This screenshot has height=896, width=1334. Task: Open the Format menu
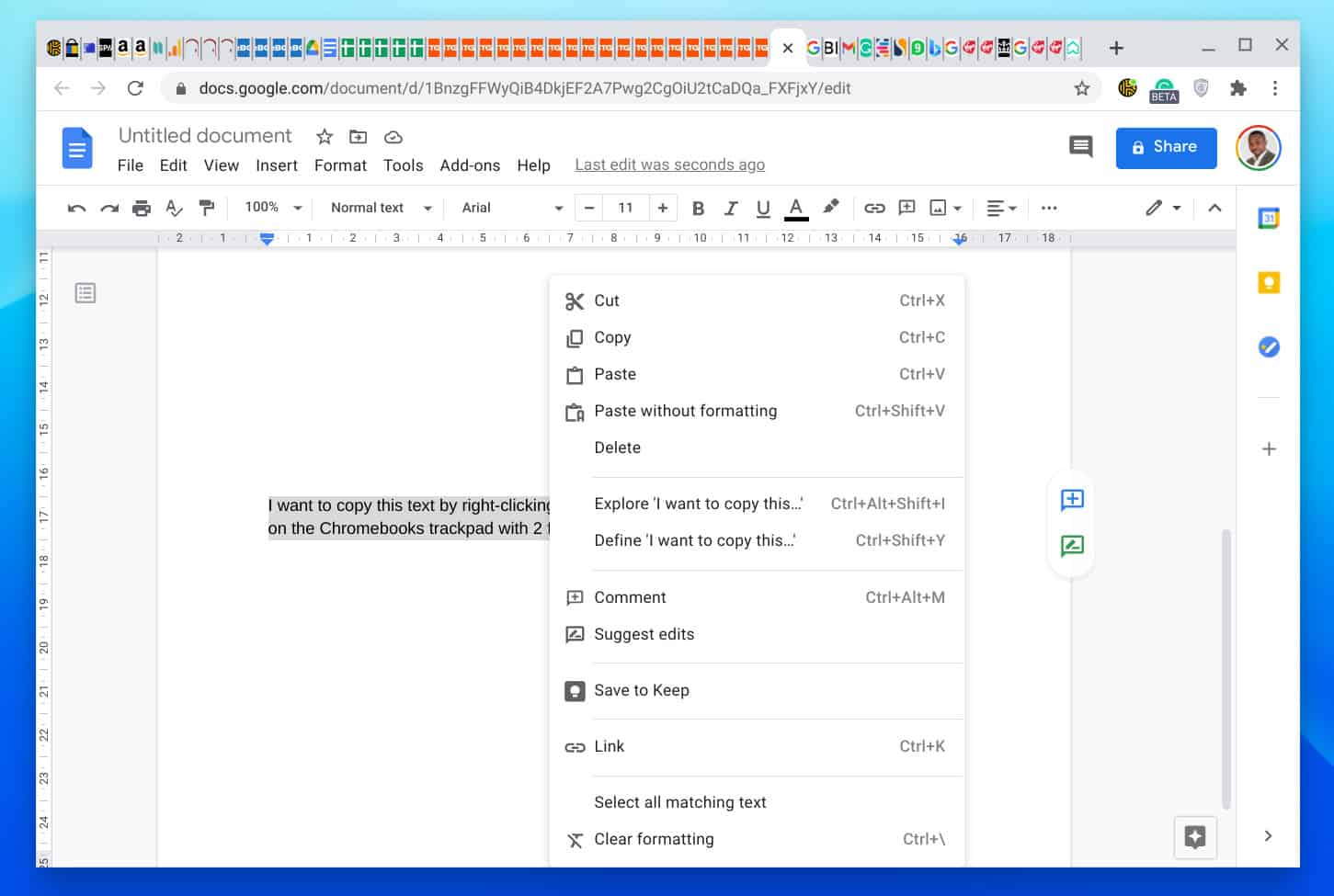(340, 165)
